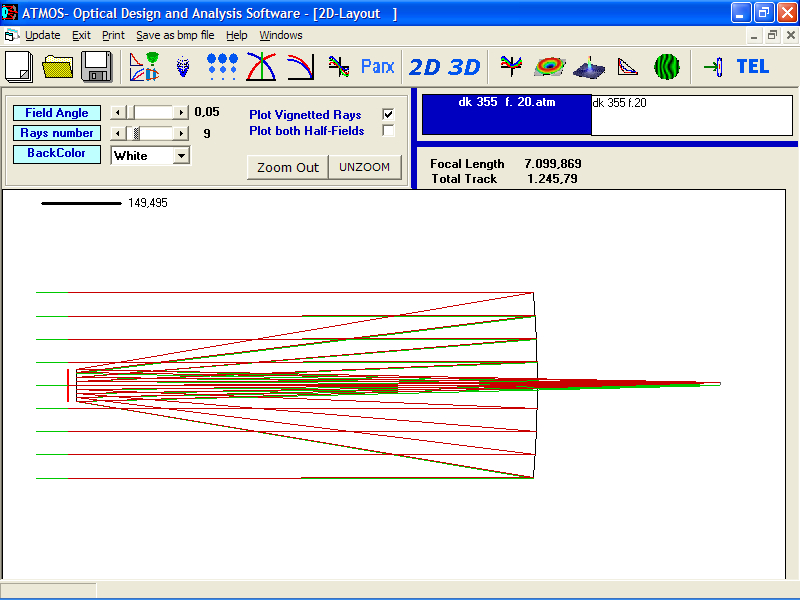
Task: Click the Parx paraxial data icon
Action: 377,67
